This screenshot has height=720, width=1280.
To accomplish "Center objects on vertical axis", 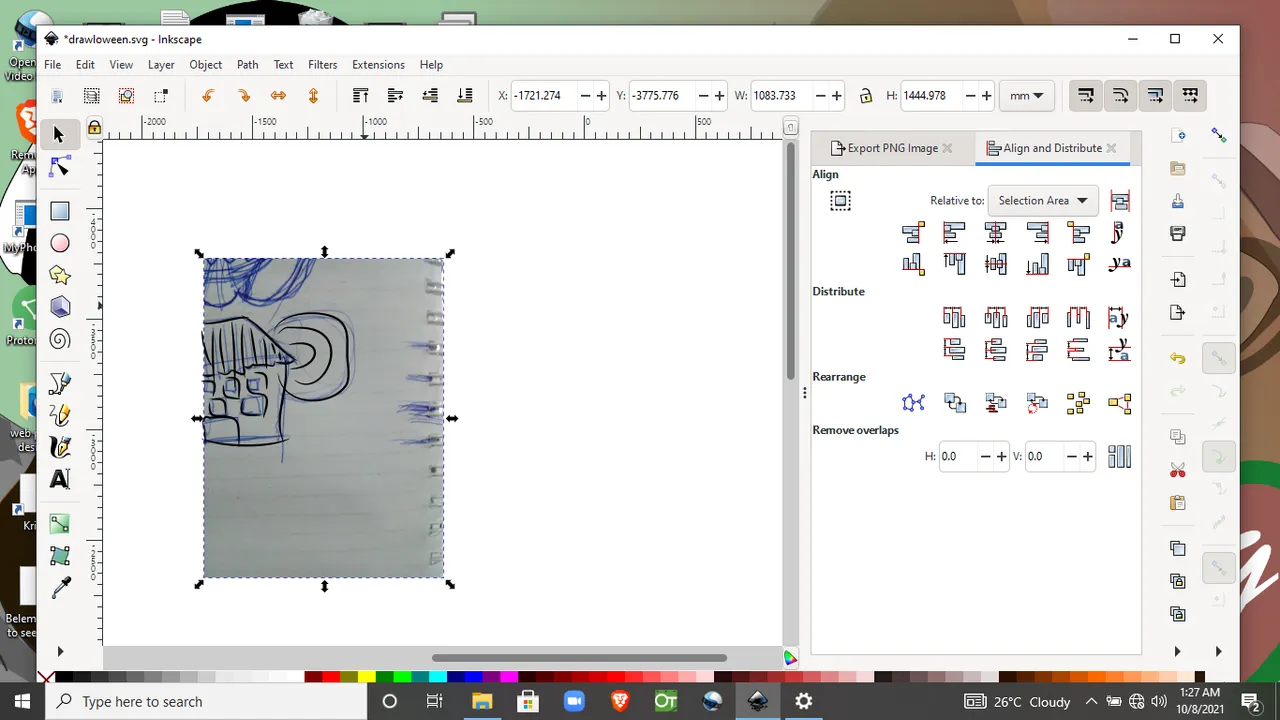I will coord(995,233).
